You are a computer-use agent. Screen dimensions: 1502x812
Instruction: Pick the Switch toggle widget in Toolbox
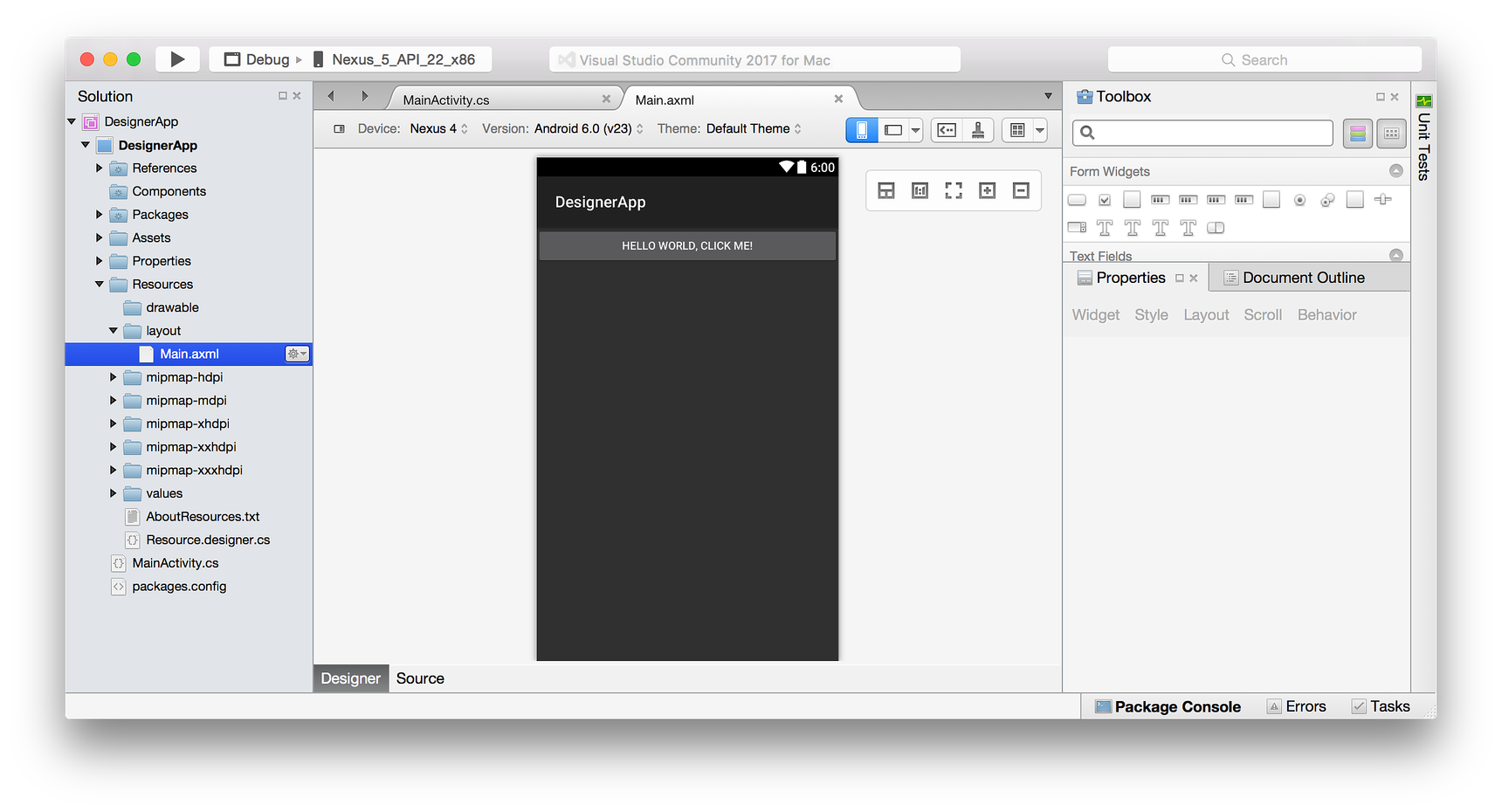[x=1216, y=228]
